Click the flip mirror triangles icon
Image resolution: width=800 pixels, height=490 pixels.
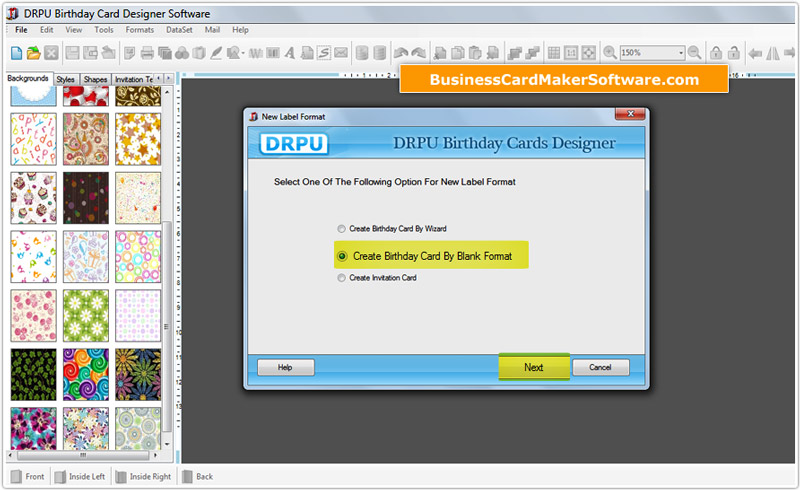coord(772,53)
